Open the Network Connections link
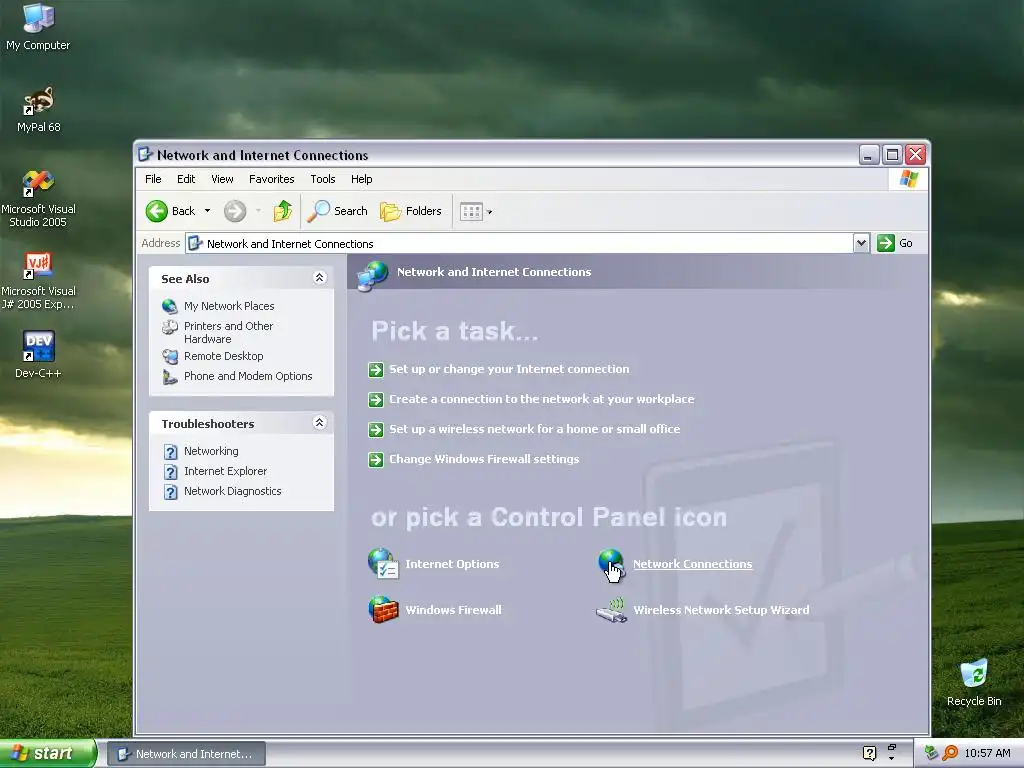 click(692, 564)
